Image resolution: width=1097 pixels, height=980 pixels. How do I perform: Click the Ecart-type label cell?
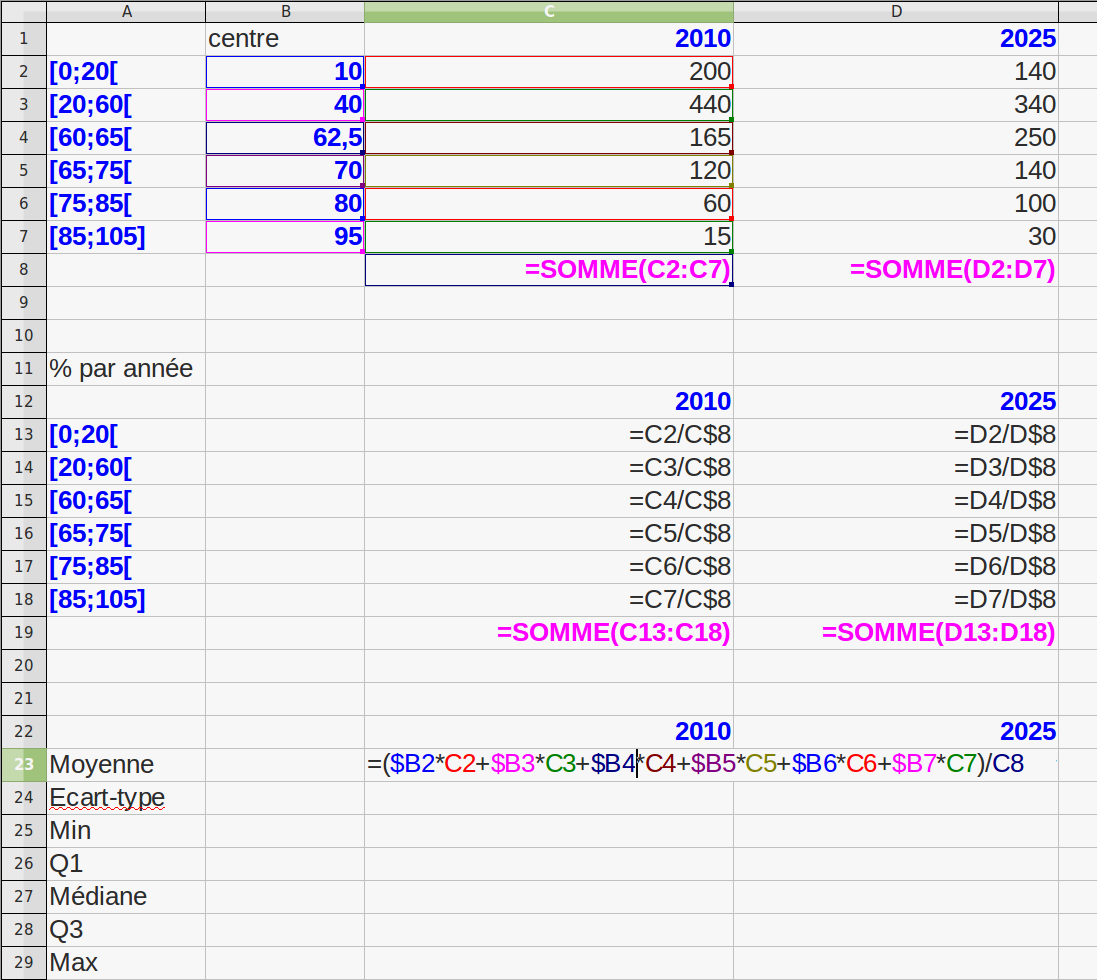pos(126,798)
